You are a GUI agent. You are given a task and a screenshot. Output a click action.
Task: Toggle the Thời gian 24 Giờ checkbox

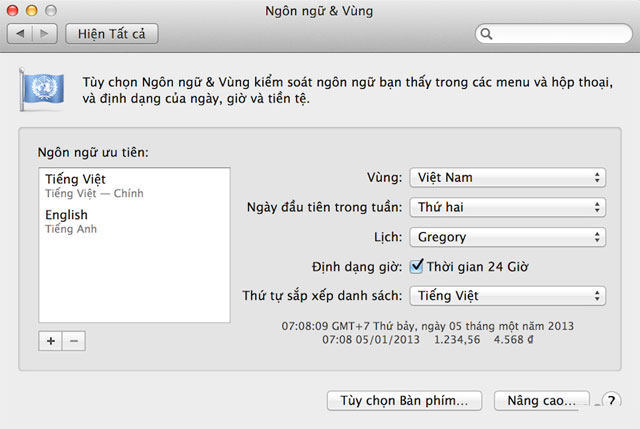point(417,266)
